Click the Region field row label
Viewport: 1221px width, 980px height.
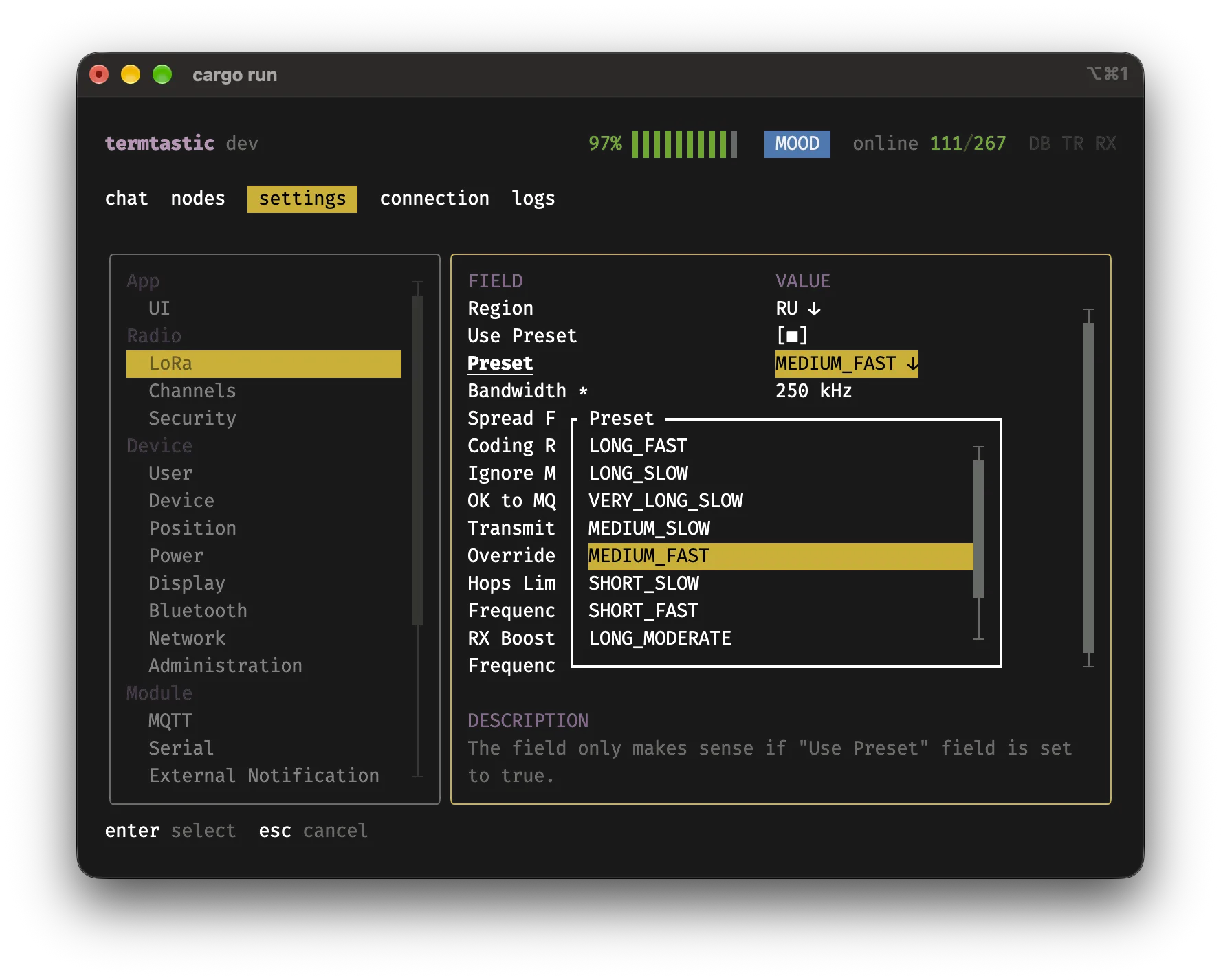(x=500, y=309)
